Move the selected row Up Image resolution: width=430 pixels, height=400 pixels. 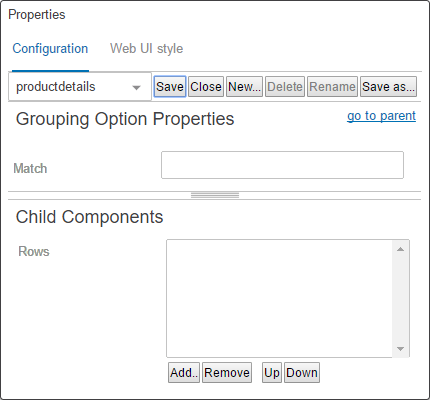pyautogui.click(x=272, y=373)
